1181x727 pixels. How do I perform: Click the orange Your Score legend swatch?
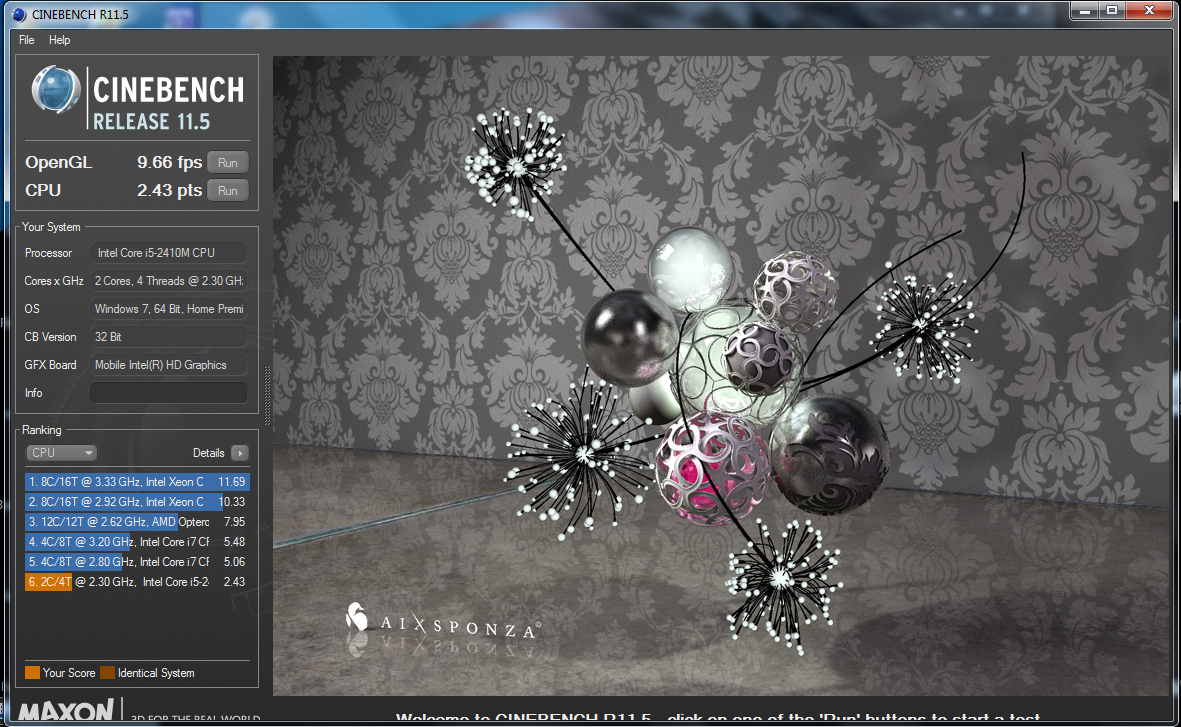[x=32, y=673]
